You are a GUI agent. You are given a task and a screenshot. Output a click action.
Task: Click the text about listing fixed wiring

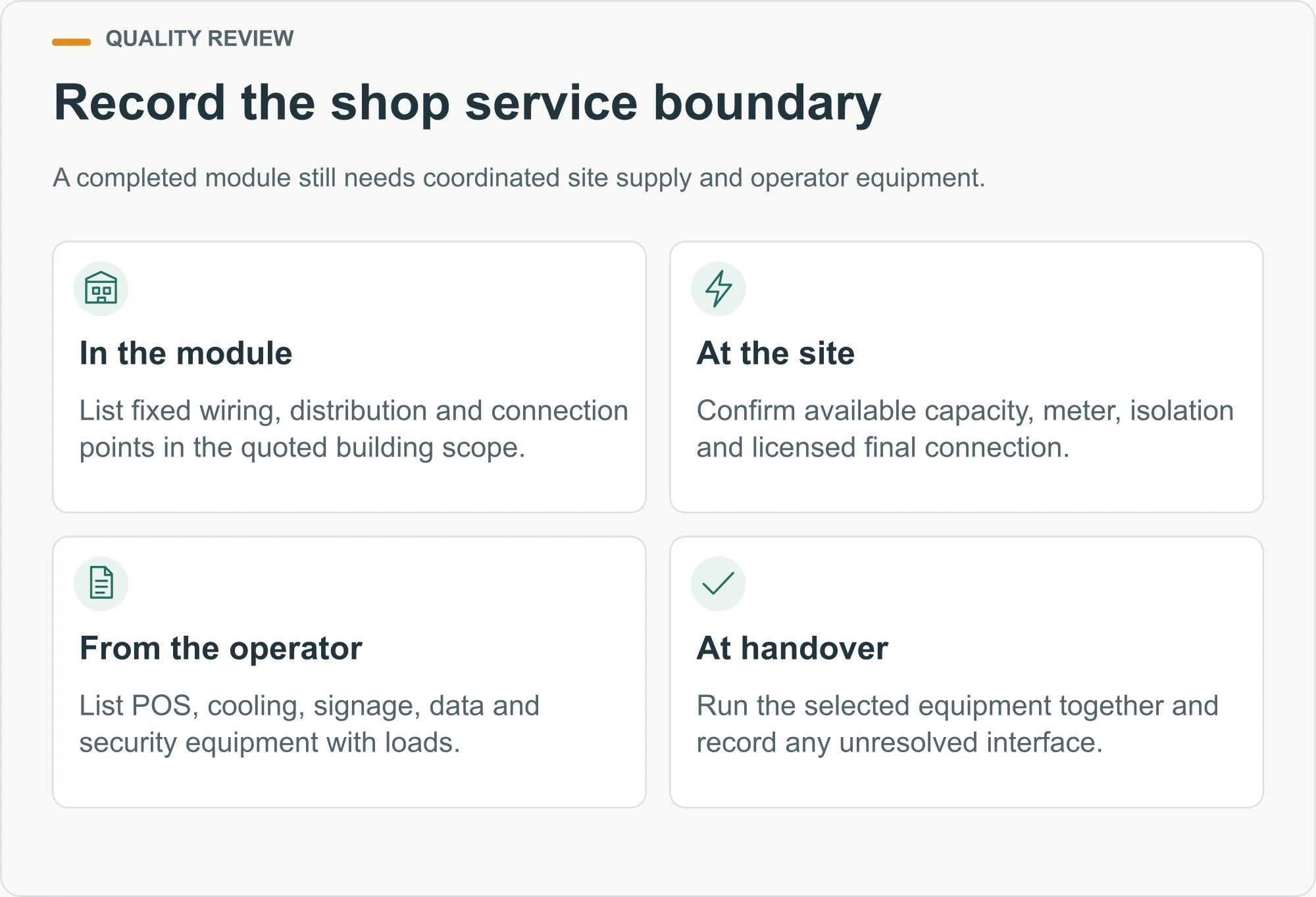coord(353,429)
